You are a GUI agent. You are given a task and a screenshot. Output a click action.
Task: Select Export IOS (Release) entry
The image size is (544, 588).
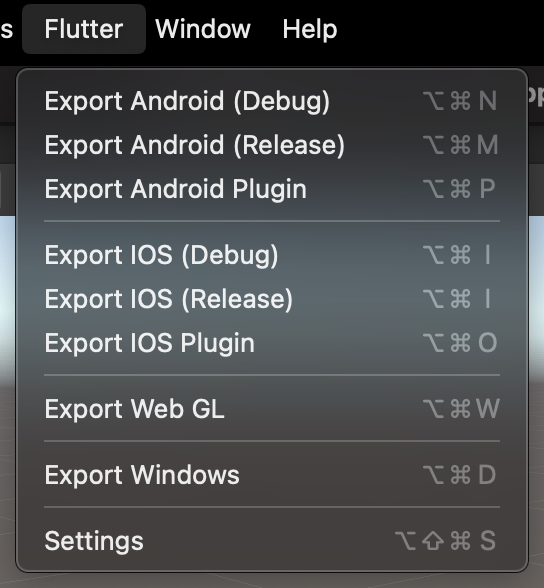pos(272,299)
